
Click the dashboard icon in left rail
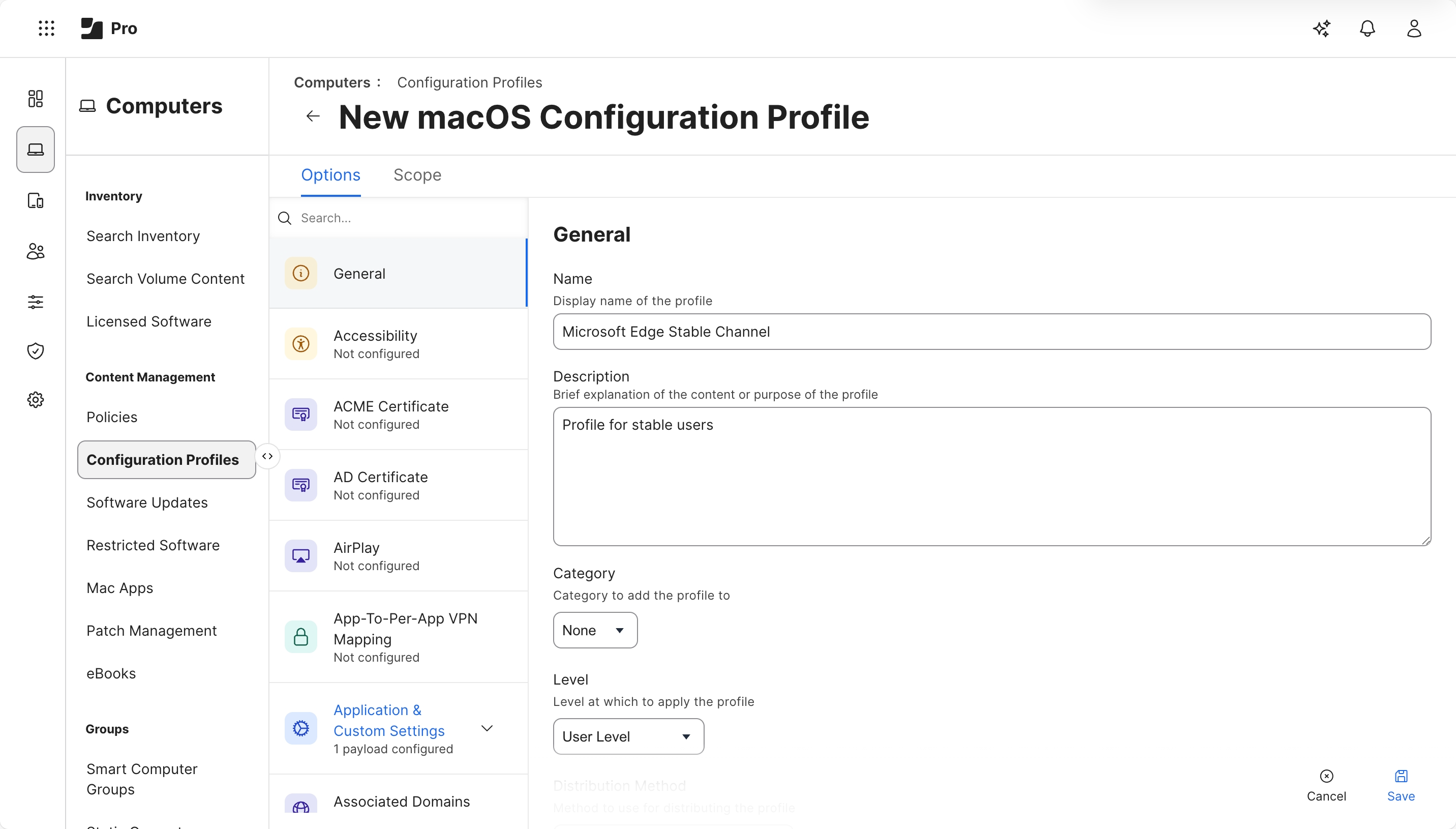click(35, 99)
